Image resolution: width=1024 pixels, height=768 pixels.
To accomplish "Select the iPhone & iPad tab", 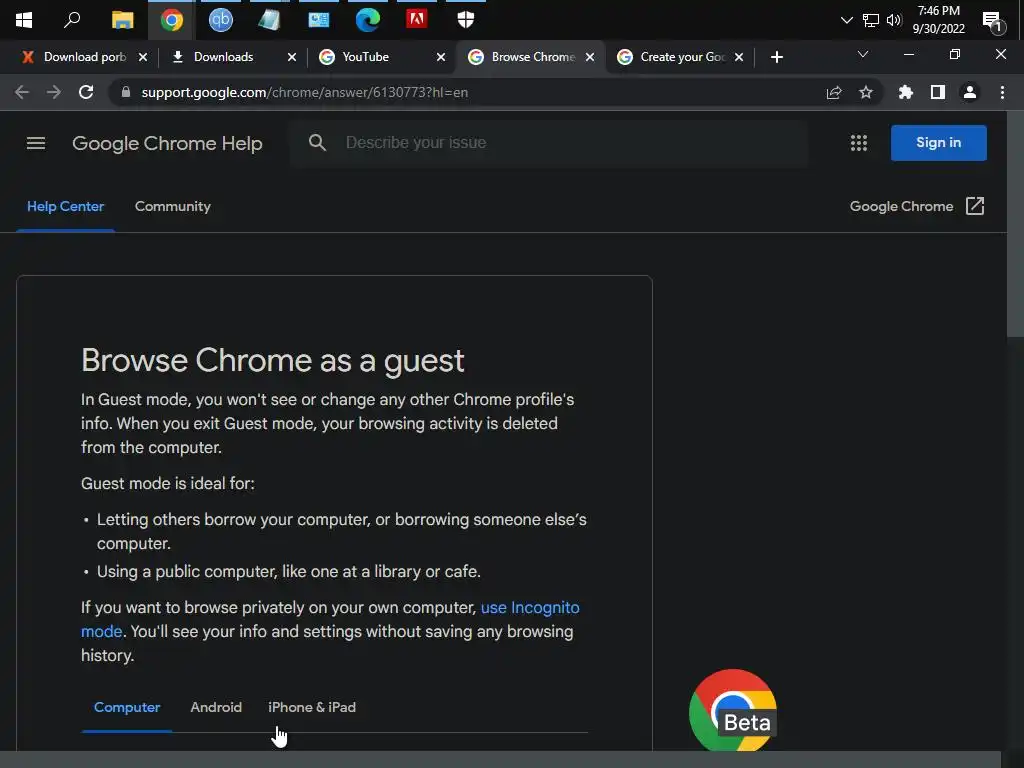I will 312,707.
